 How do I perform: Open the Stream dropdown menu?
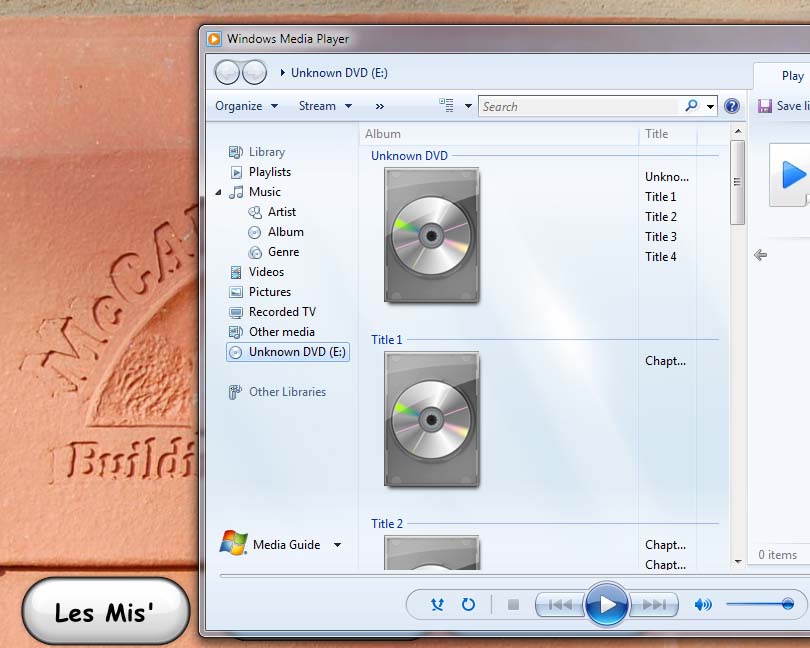click(x=325, y=106)
